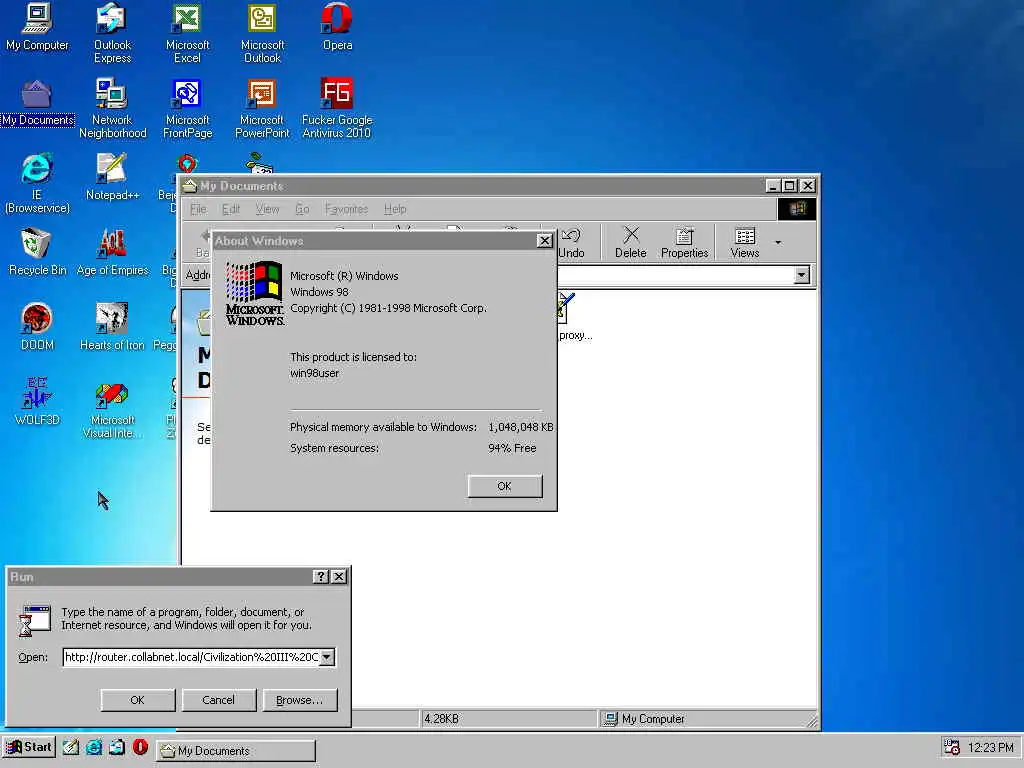The image size is (1024, 768).
Task: Launch the Hearts of Iron shortcut
Action: coord(112,327)
